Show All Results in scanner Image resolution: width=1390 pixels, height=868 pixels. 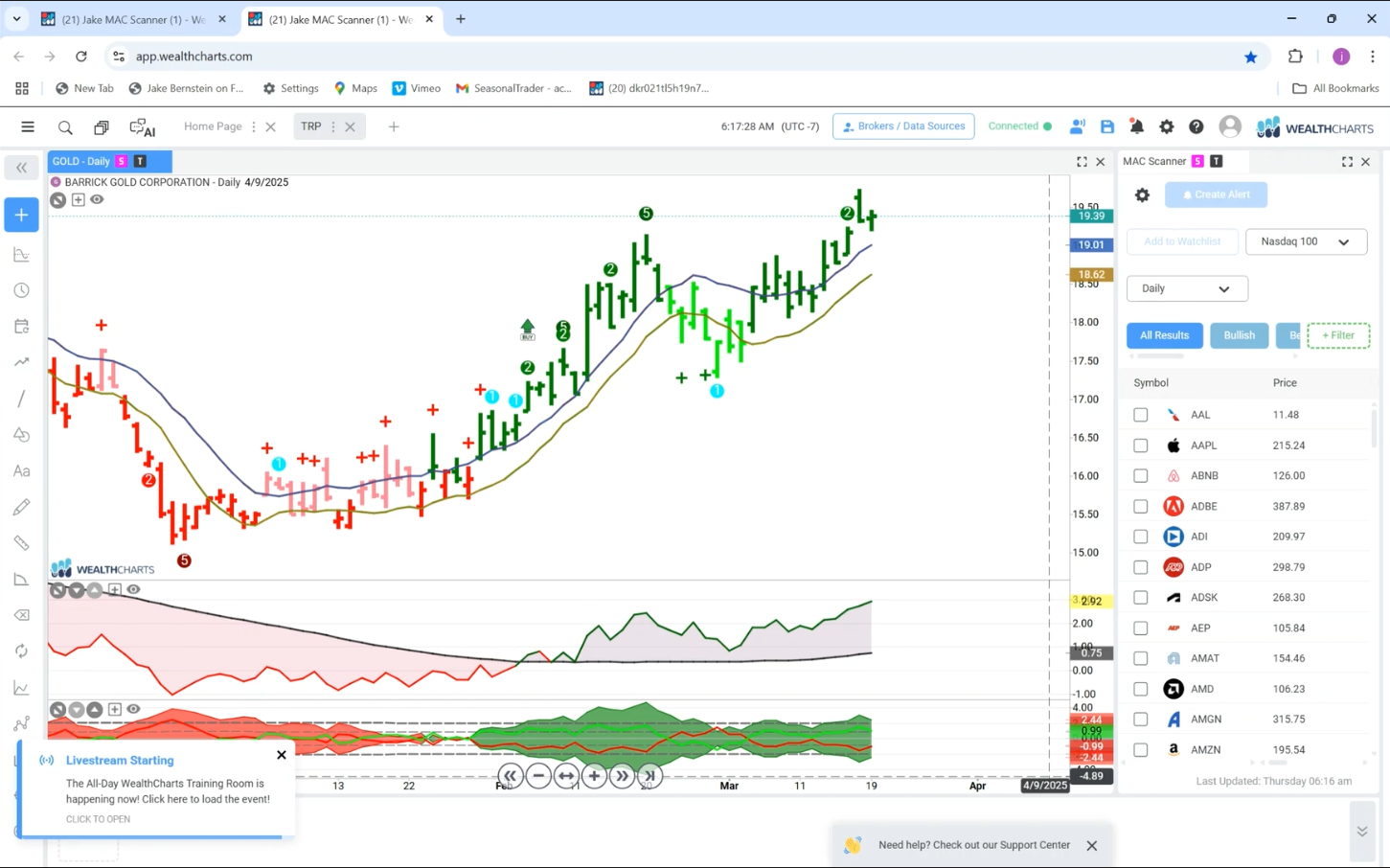(x=1164, y=335)
